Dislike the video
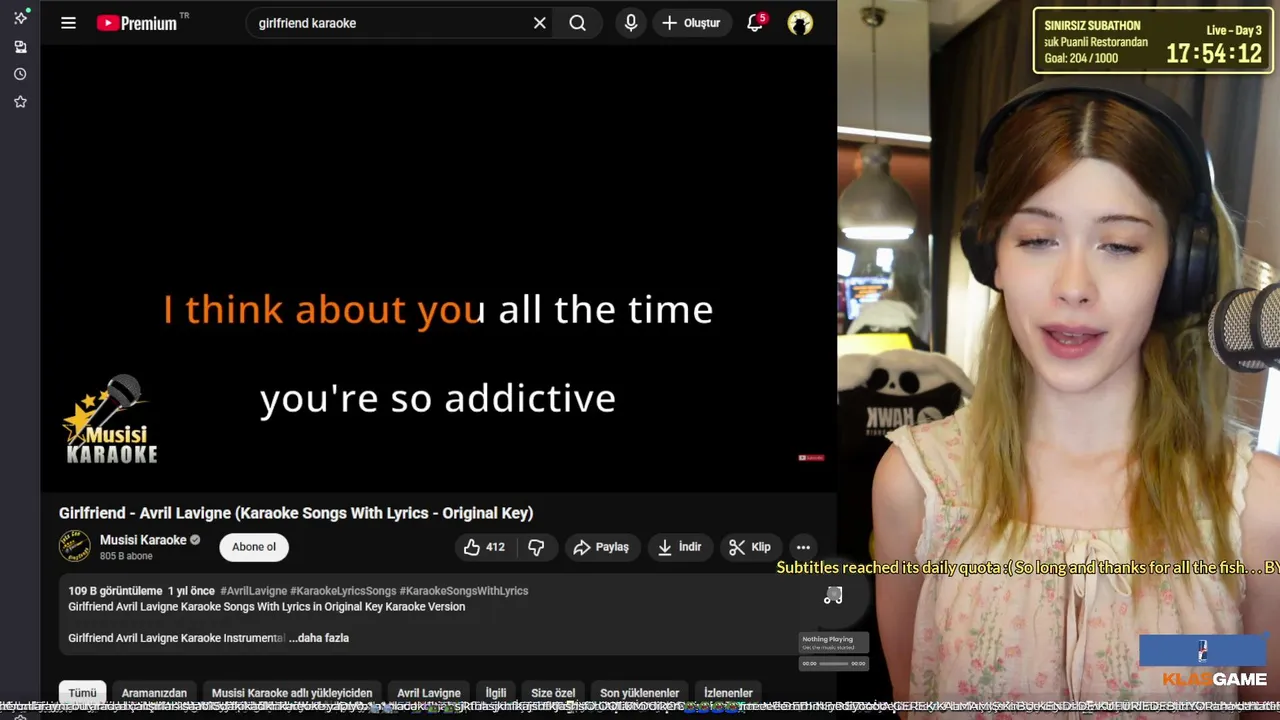1280x720 pixels. click(x=536, y=547)
